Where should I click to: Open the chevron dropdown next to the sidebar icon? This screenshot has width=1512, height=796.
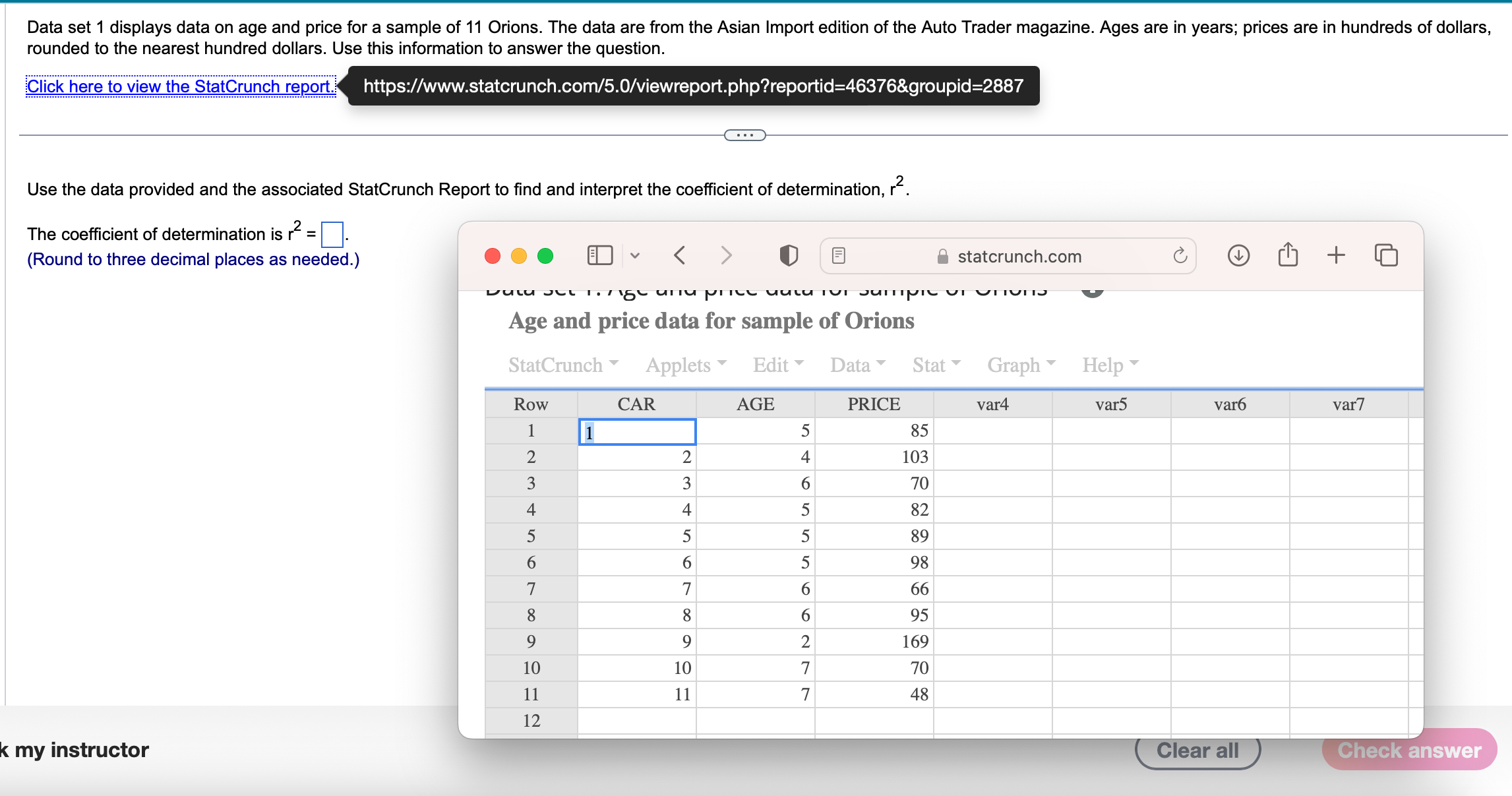(635, 256)
